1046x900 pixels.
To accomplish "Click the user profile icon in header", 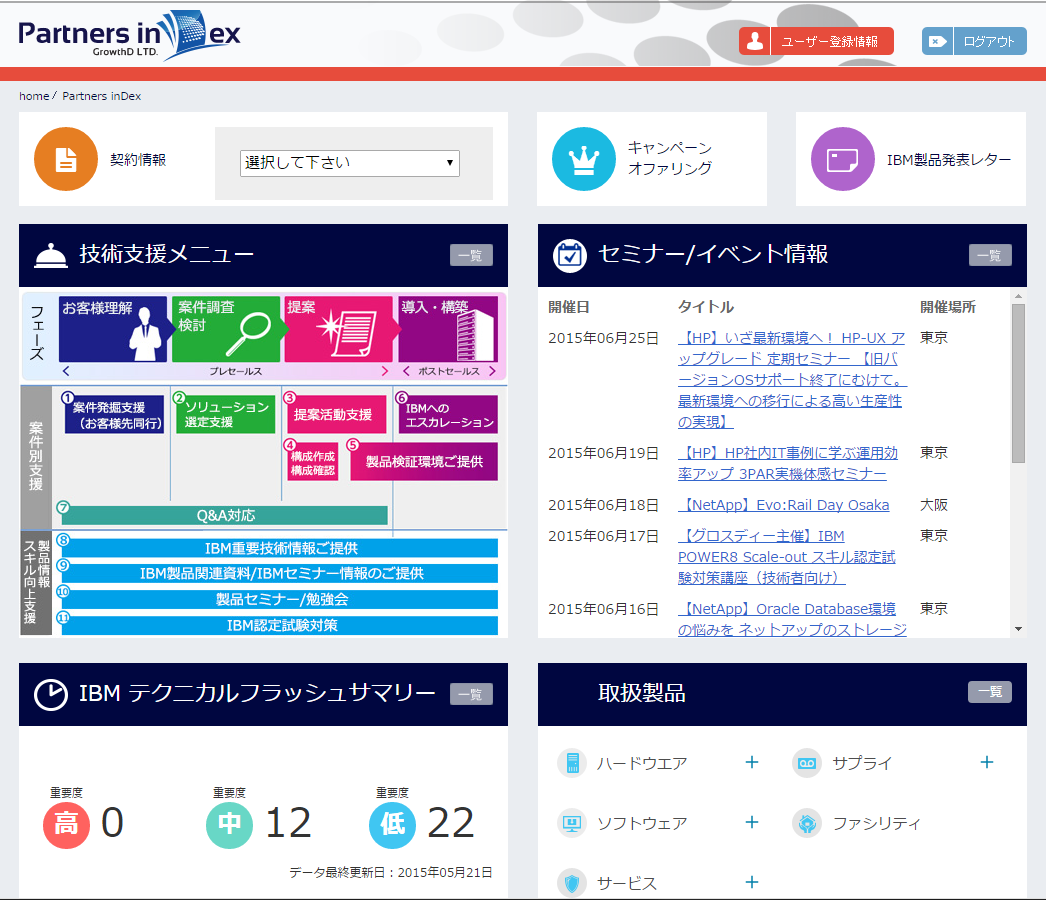I will (754, 41).
